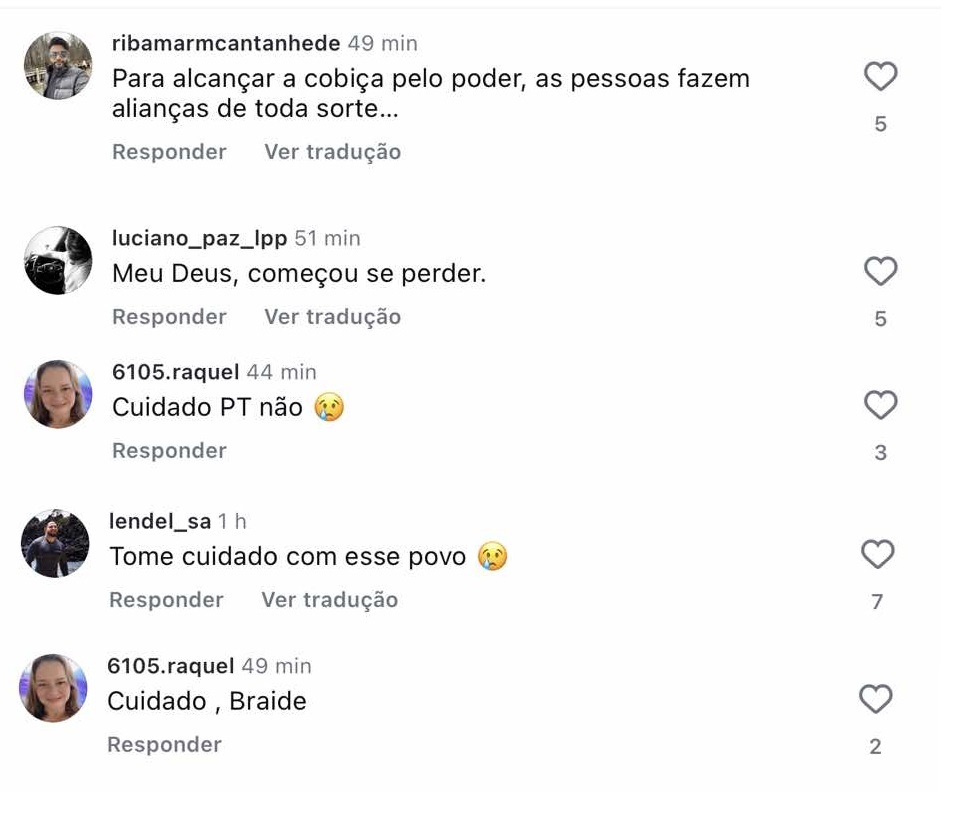Reply to "Cuidado , Braide" comment
Screen dimensions: 970x816
(x=164, y=745)
